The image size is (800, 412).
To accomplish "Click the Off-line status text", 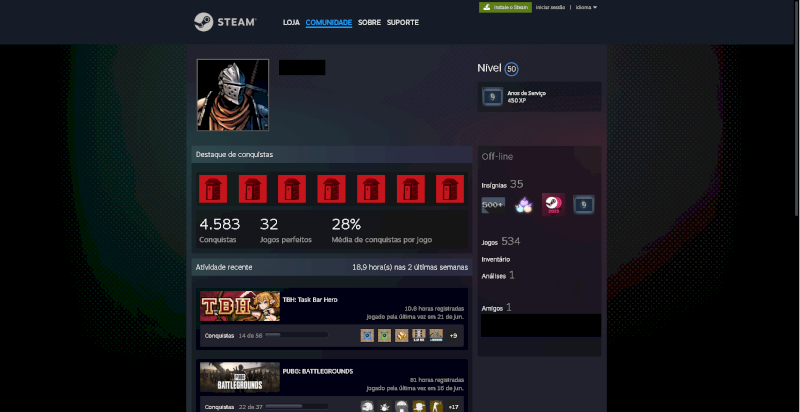I will tap(497, 157).
